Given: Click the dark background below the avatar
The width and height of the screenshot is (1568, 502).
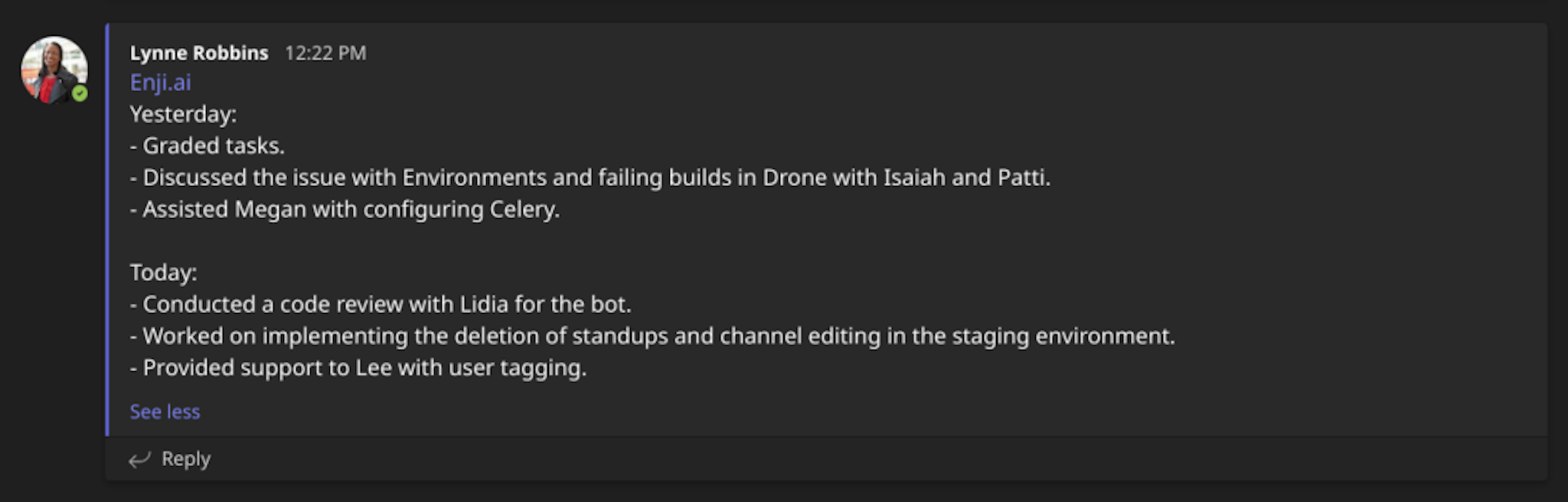Looking at the screenshot, I should 52,306.
